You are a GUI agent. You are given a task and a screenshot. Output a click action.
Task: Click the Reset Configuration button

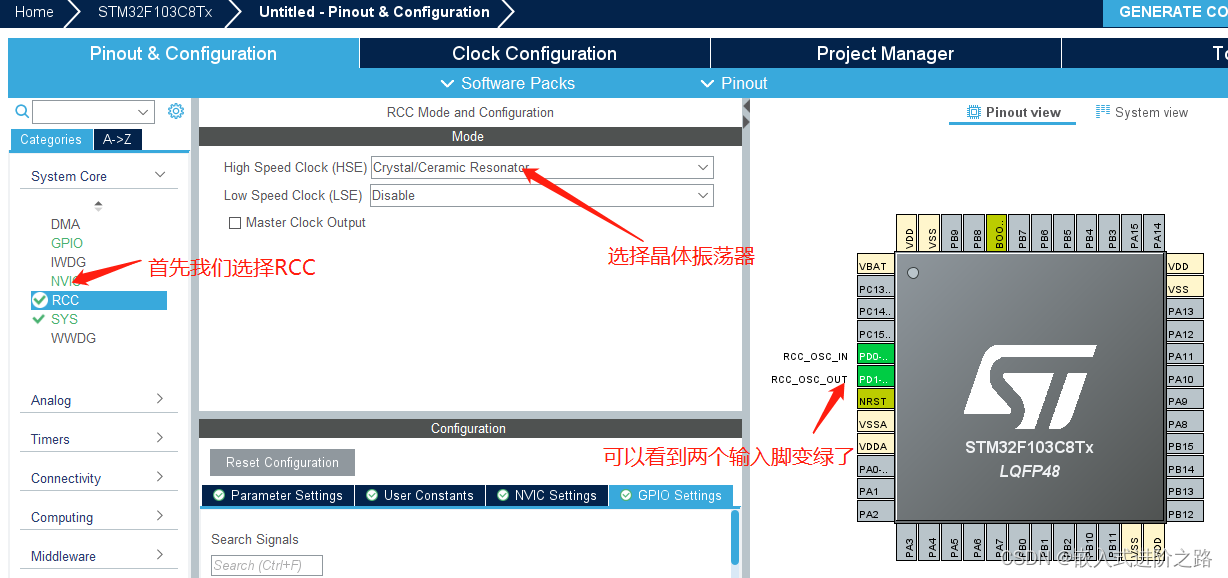(282, 462)
